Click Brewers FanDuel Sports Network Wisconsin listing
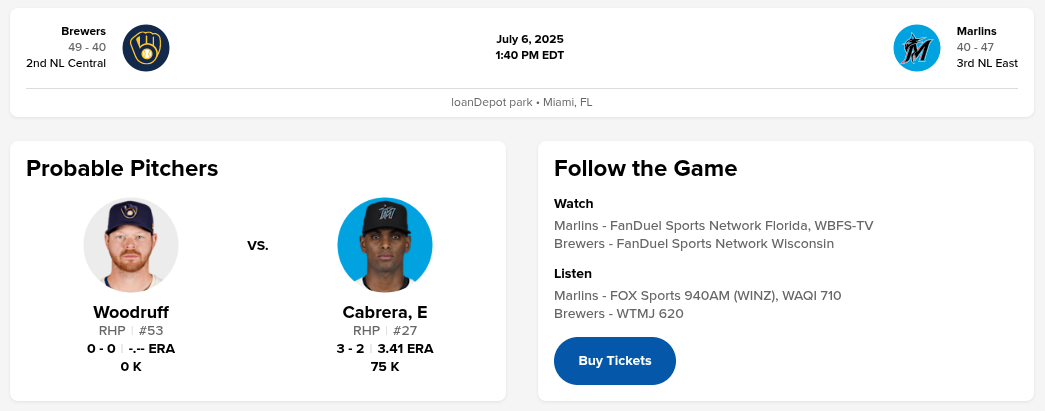This screenshot has width=1045, height=411. 694,243
